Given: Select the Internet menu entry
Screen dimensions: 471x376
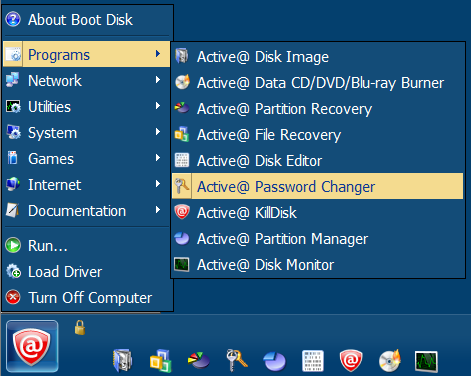Looking at the screenshot, I should point(87,184).
